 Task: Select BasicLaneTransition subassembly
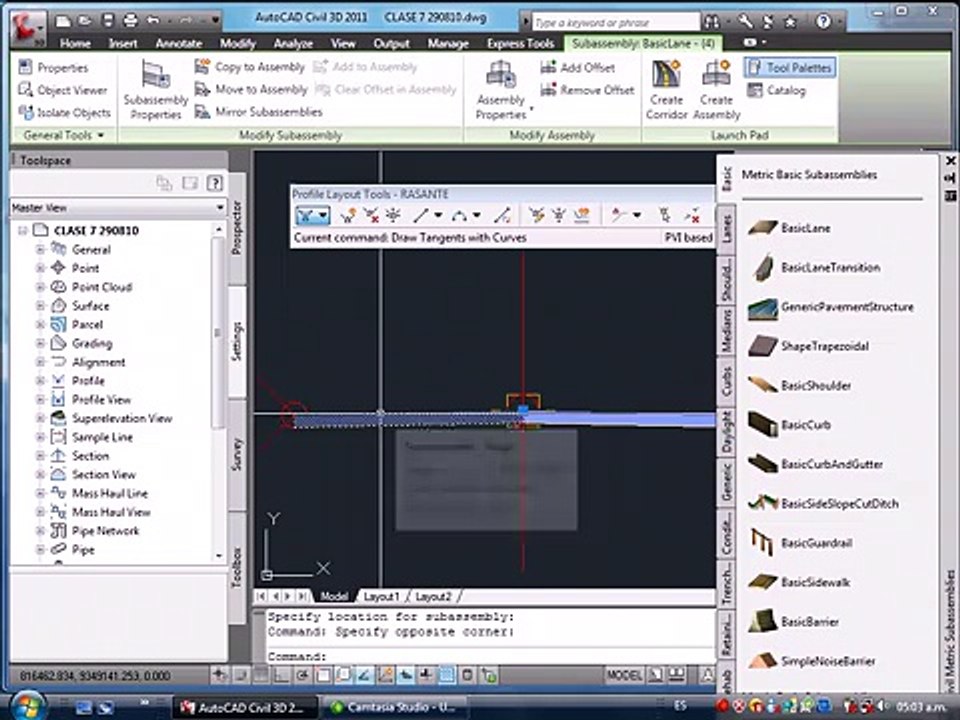coord(814,268)
